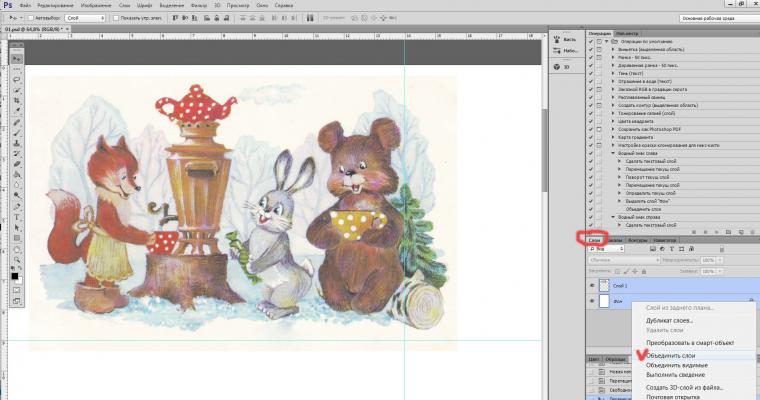Choose Выполнить сведение in context menu
The image size is (760, 400).
676,375
